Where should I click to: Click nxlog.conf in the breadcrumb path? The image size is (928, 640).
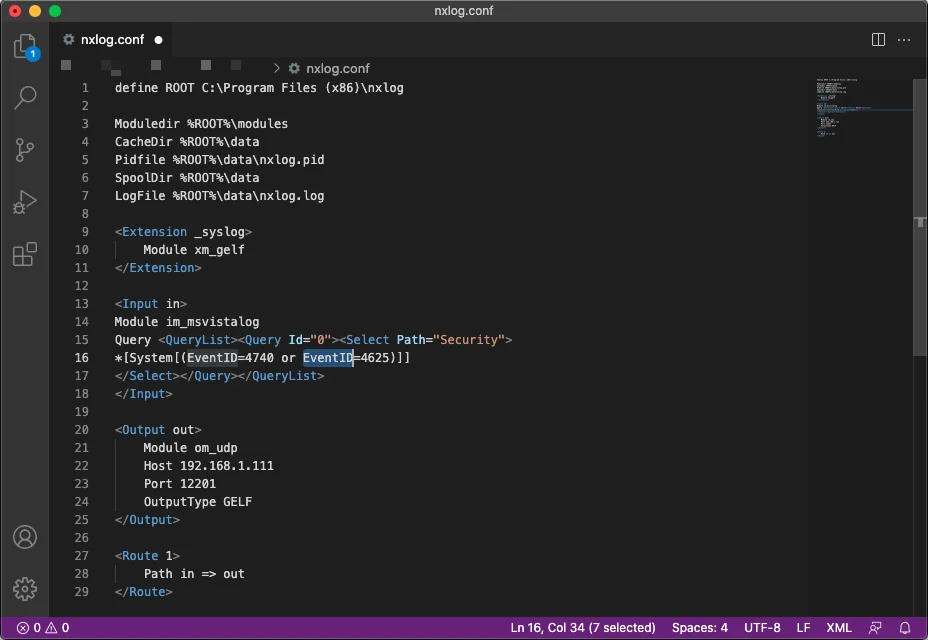point(337,69)
